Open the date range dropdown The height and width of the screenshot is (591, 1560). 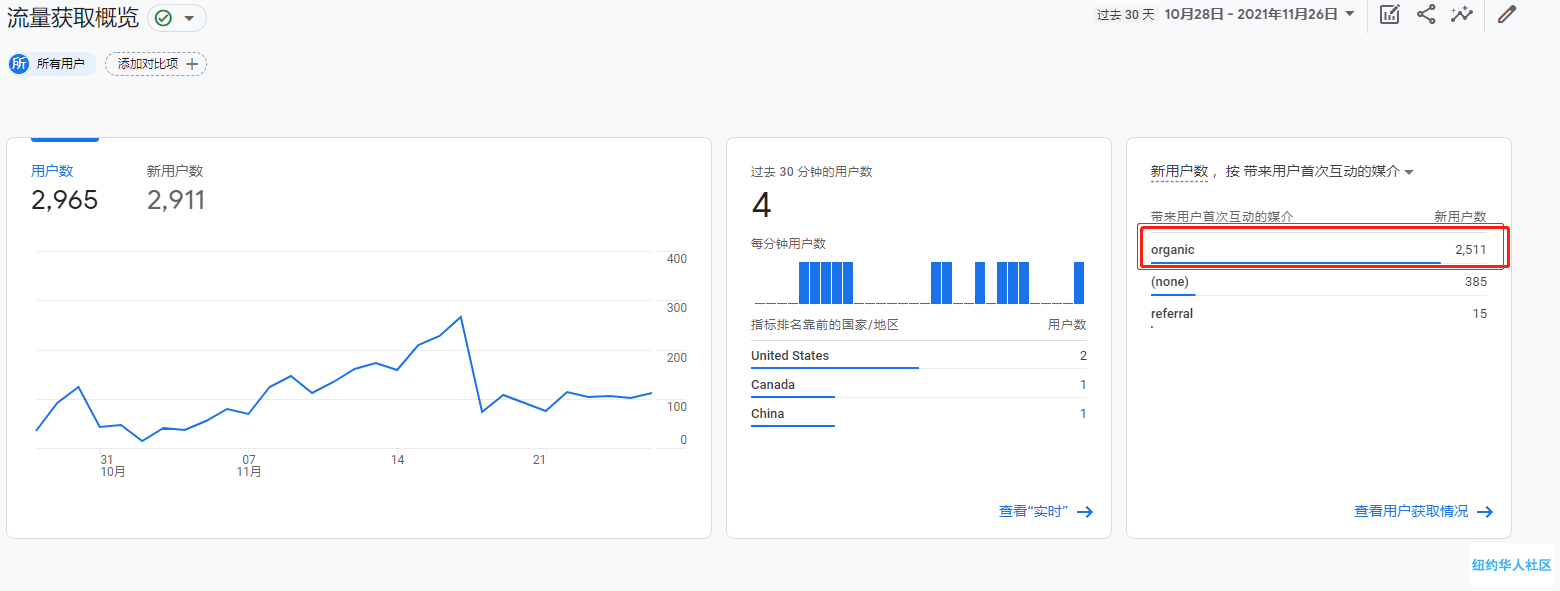(x=1260, y=14)
